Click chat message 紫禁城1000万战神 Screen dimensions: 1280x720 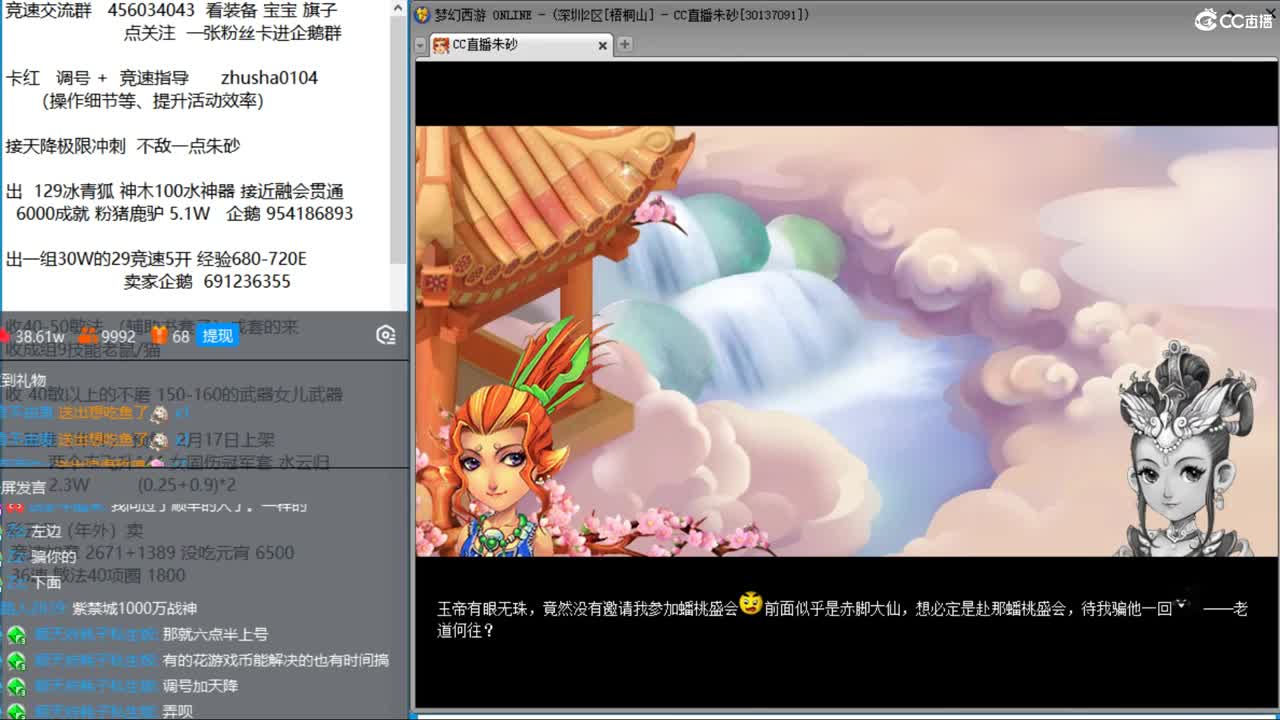(x=134, y=608)
